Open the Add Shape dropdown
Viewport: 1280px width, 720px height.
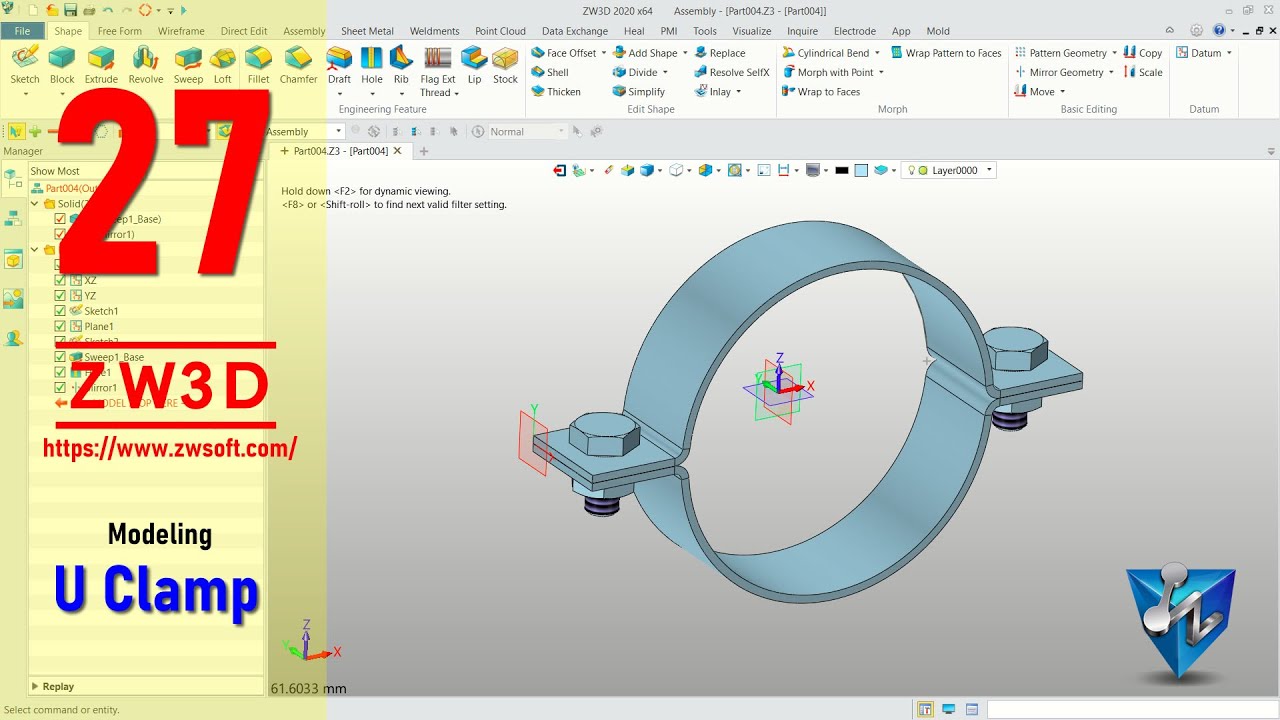685,53
